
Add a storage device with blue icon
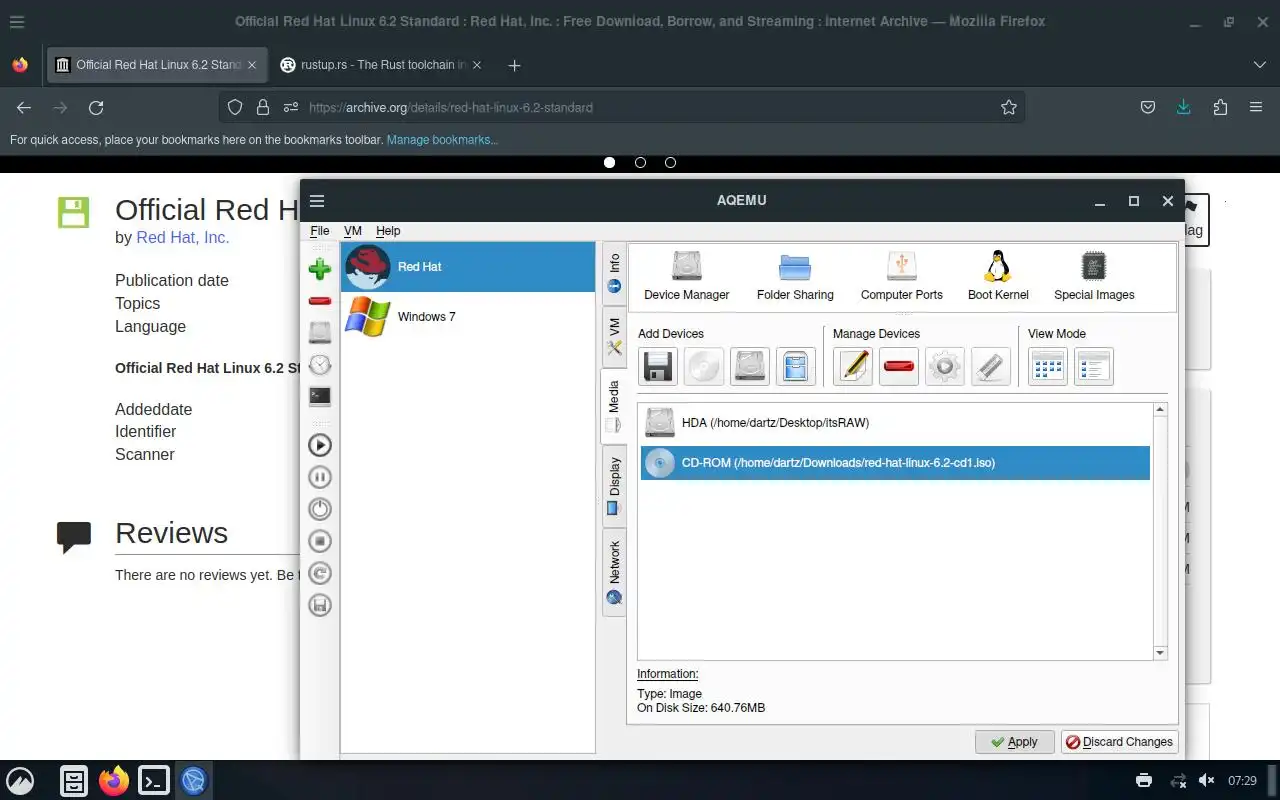click(x=796, y=367)
